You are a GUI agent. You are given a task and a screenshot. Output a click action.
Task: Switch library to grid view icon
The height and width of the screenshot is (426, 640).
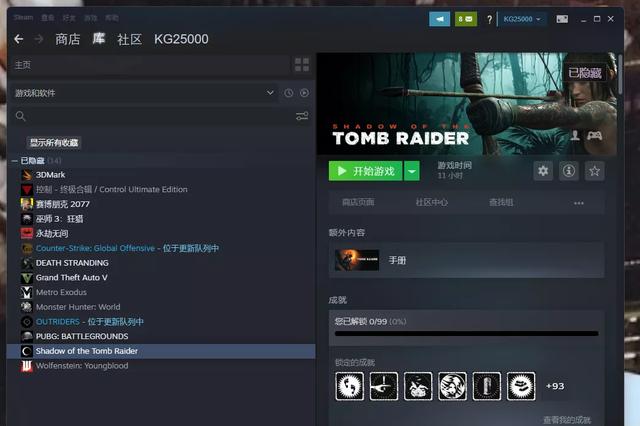302,64
